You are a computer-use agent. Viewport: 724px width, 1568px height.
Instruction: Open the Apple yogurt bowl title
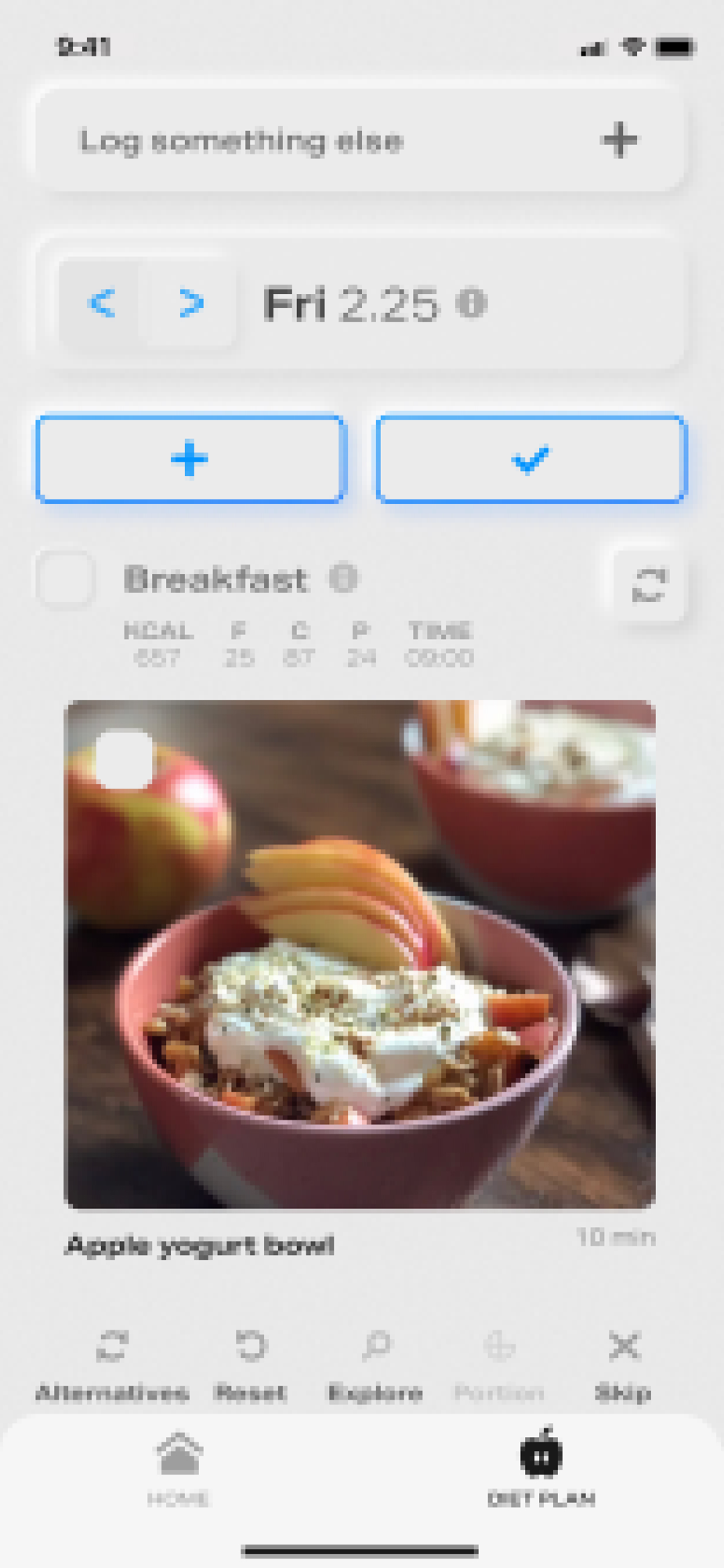[200, 1245]
